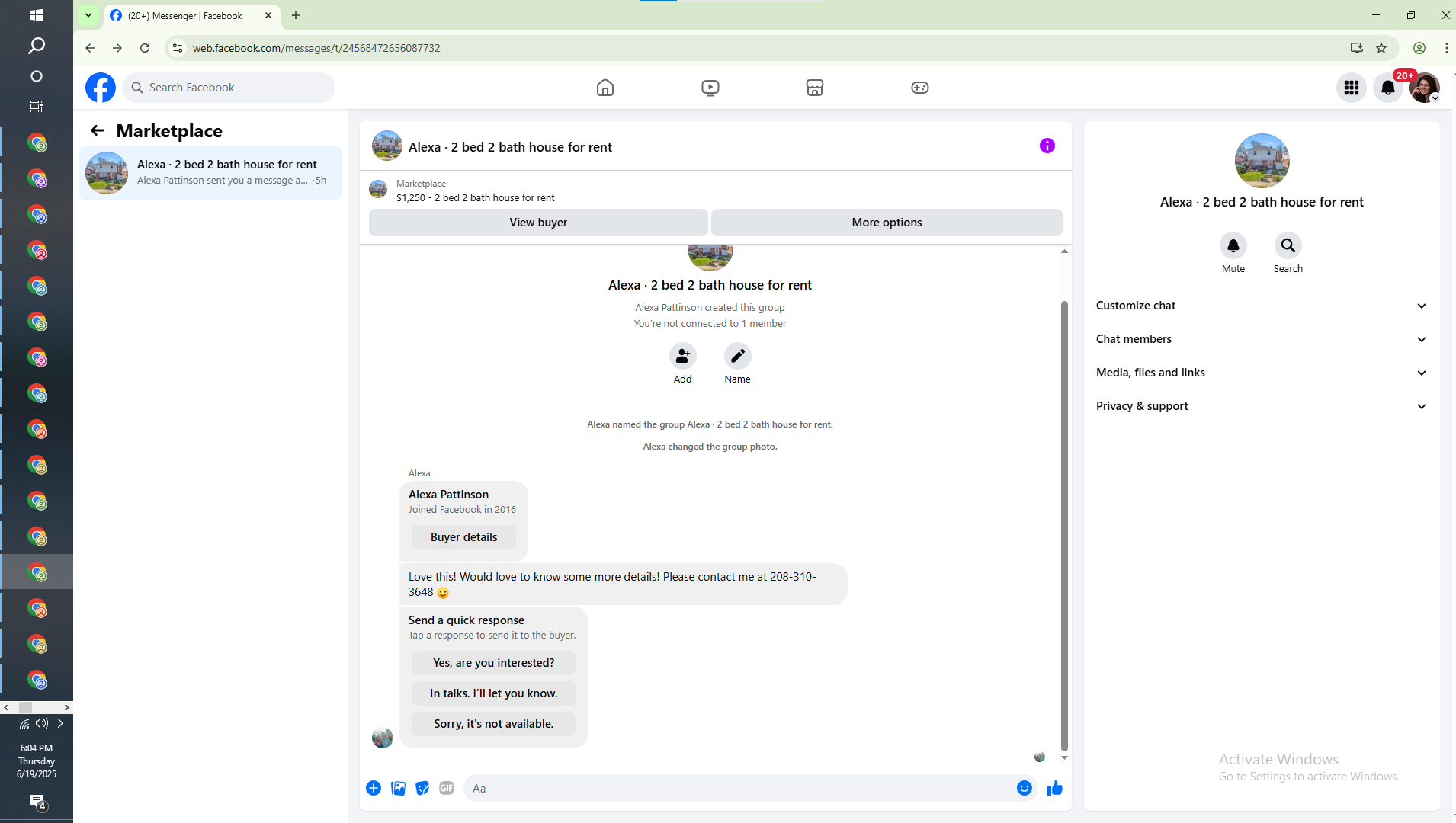Open the emoji picker
Viewport: 1456px width, 823px height.
click(1025, 788)
